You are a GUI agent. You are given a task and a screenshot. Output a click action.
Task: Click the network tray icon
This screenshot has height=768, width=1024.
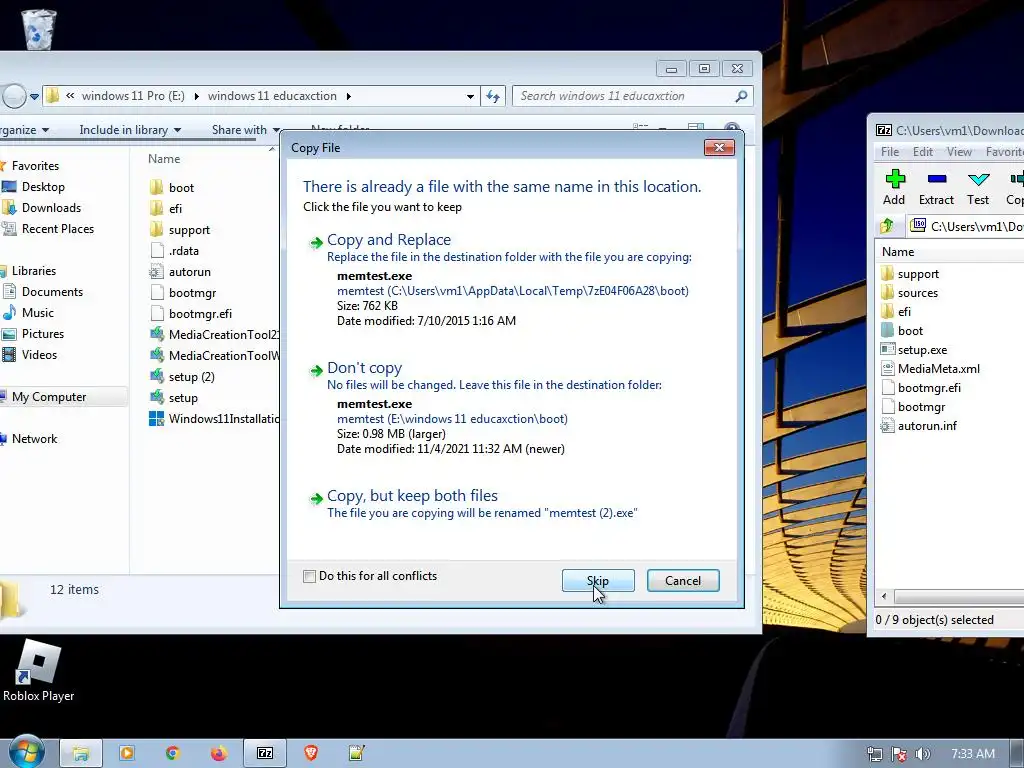click(x=875, y=754)
